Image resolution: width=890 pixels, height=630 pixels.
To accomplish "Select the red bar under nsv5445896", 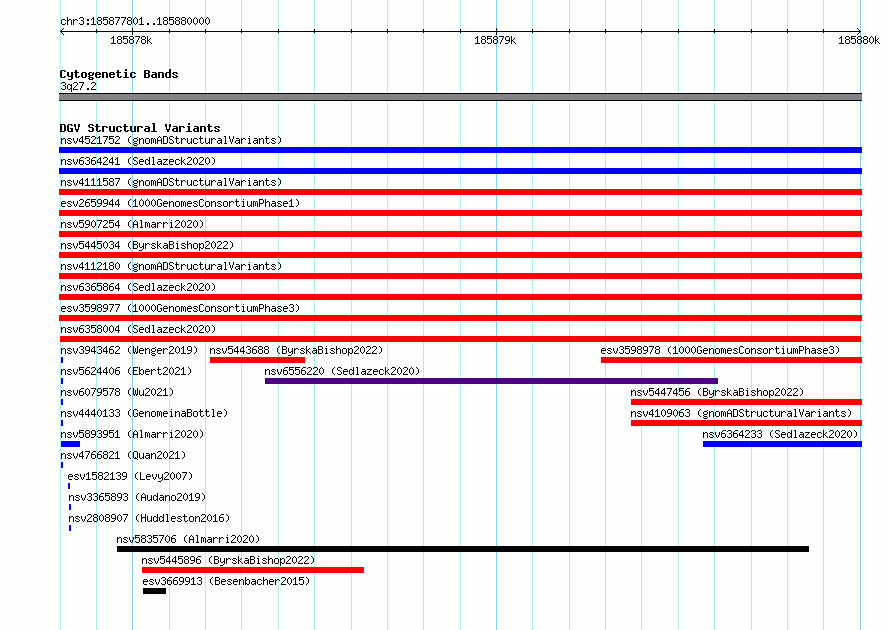I will [x=253, y=570].
